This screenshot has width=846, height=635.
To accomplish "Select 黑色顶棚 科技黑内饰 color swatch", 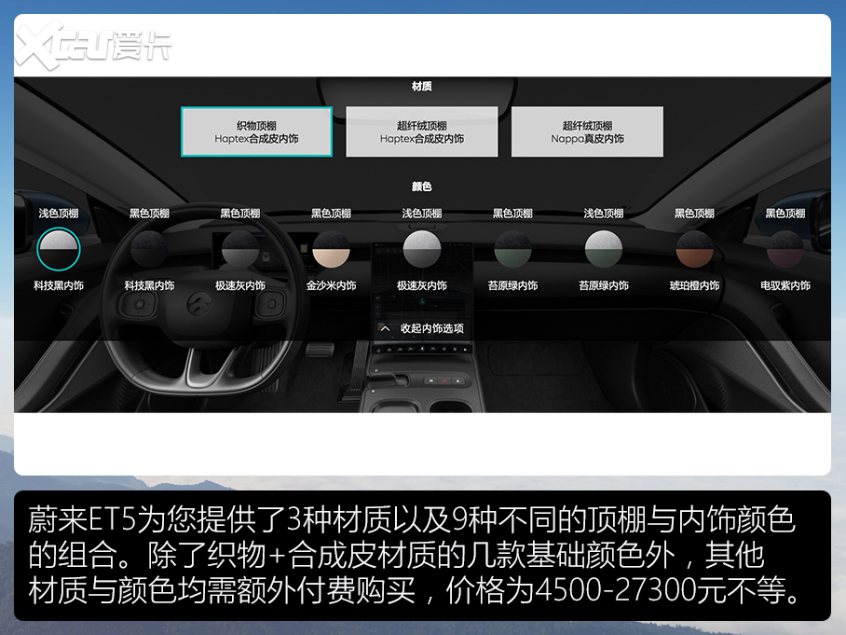I will (149, 249).
